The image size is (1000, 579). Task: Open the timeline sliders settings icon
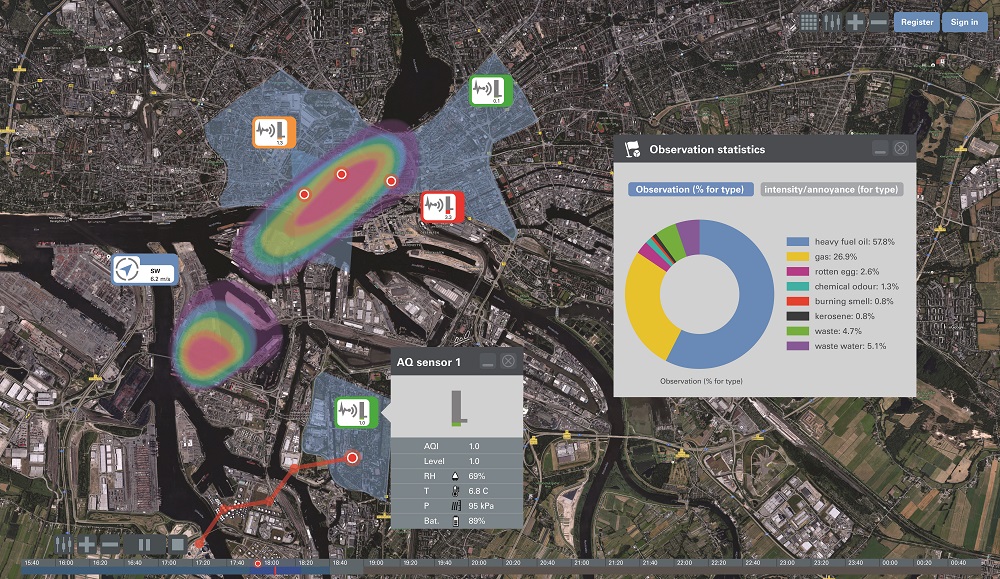coord(64,545)
